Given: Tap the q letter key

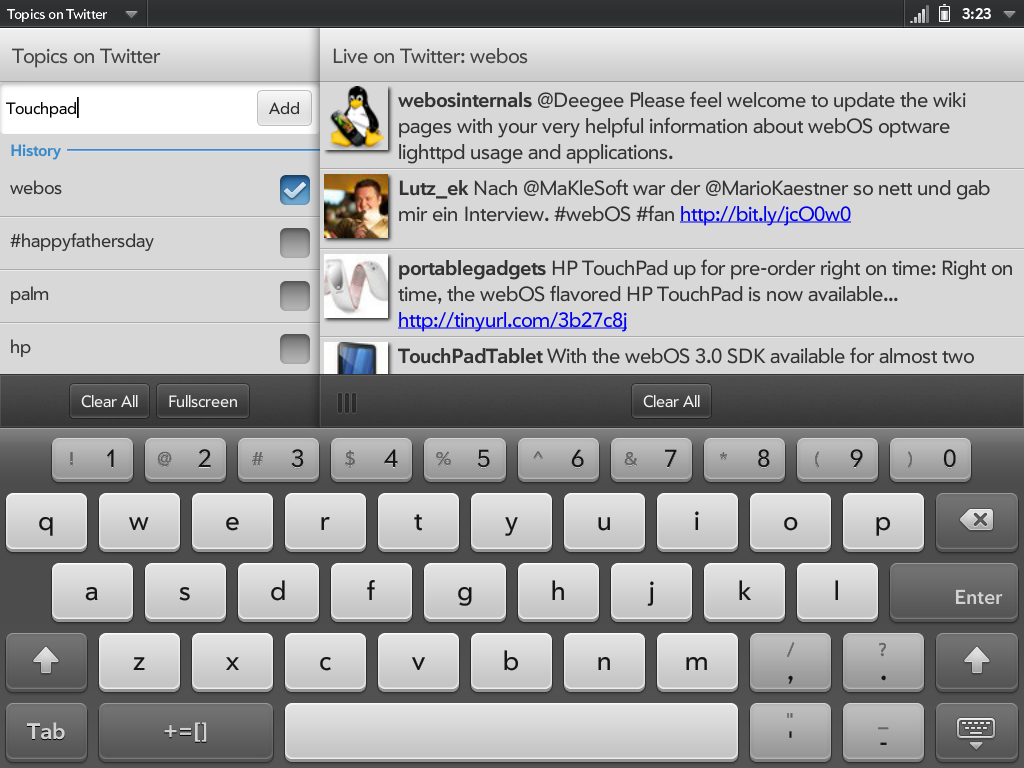Looking at the screenshot, I should click(x=46, y=521).
